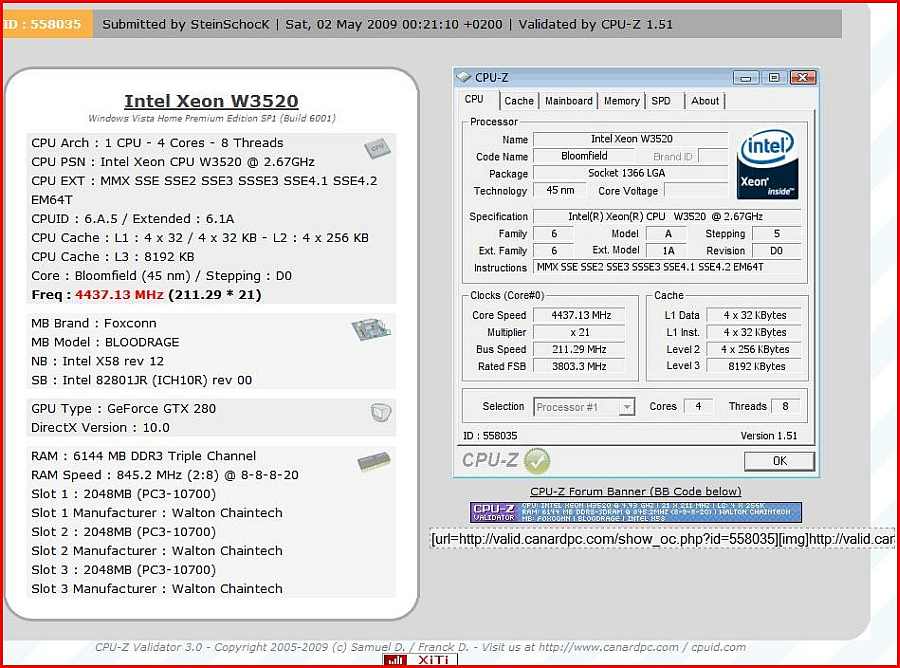Screen dimensions: 900x668
Task: Click the Intel Xeon W3520 heading link
Action: coord(211,101)
